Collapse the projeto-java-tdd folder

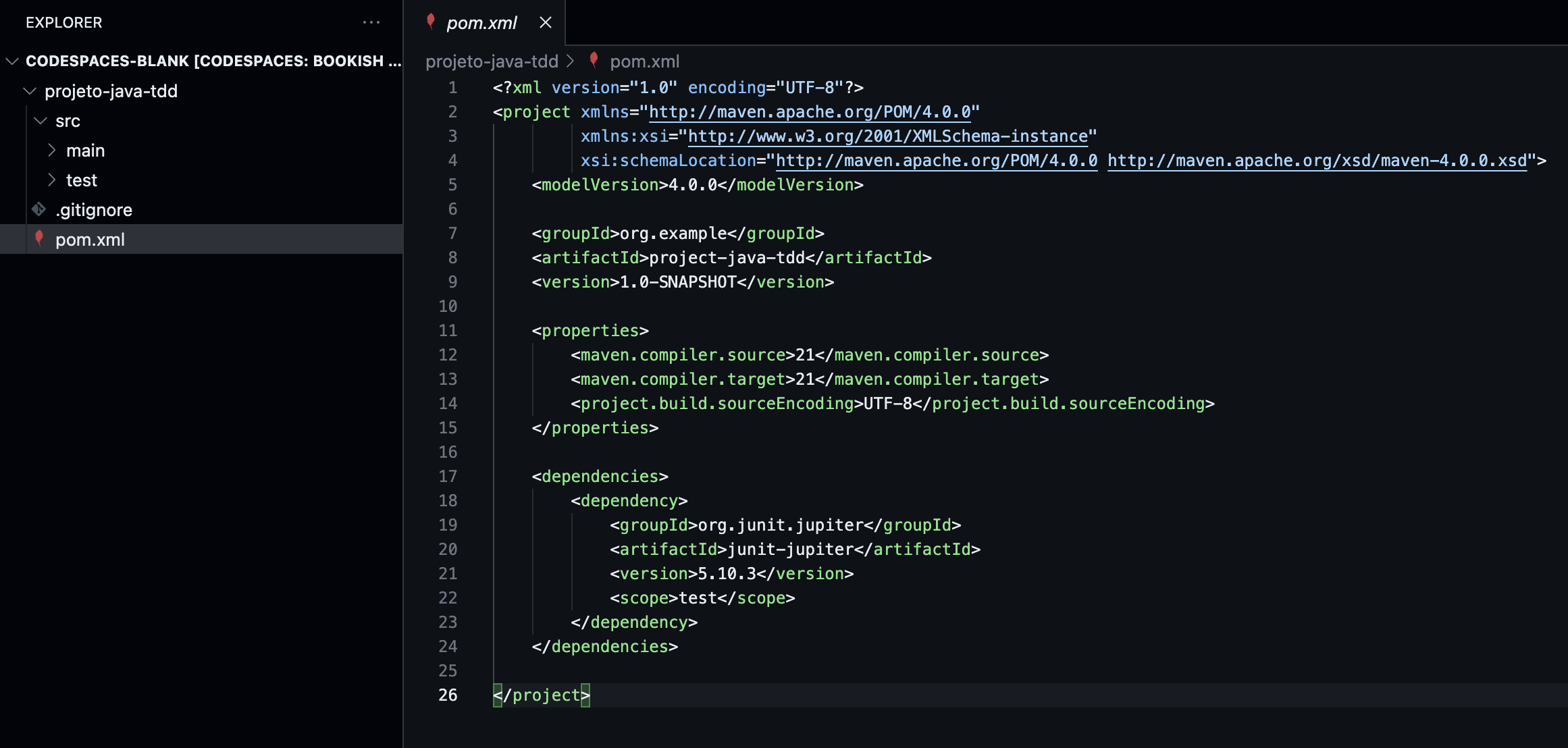pyautogui.click(x=30, y=91)
